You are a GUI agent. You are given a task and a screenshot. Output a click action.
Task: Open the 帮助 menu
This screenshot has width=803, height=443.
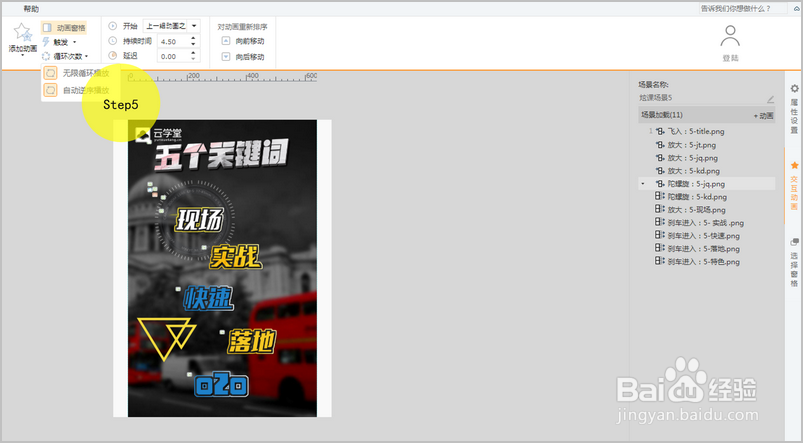click(x=31, y=9)
